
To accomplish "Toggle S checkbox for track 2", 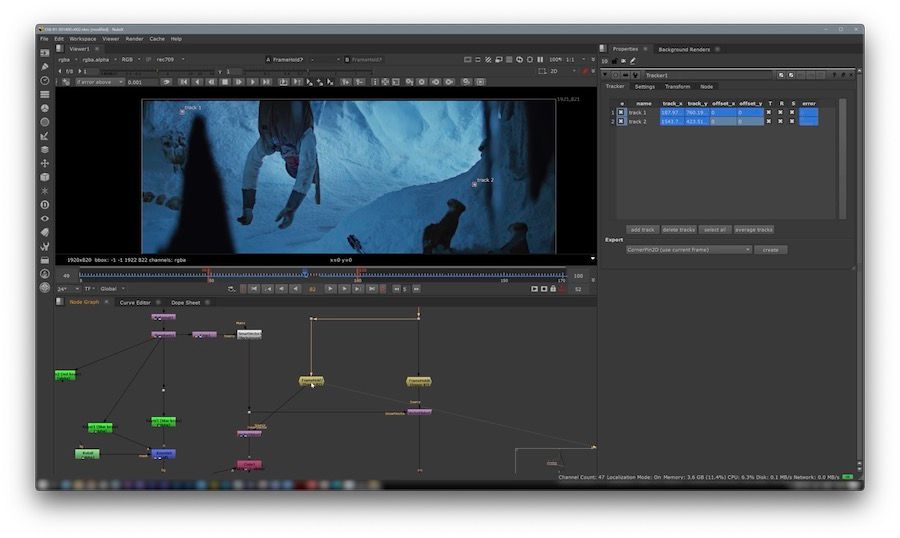I will (x=792, y=121).
